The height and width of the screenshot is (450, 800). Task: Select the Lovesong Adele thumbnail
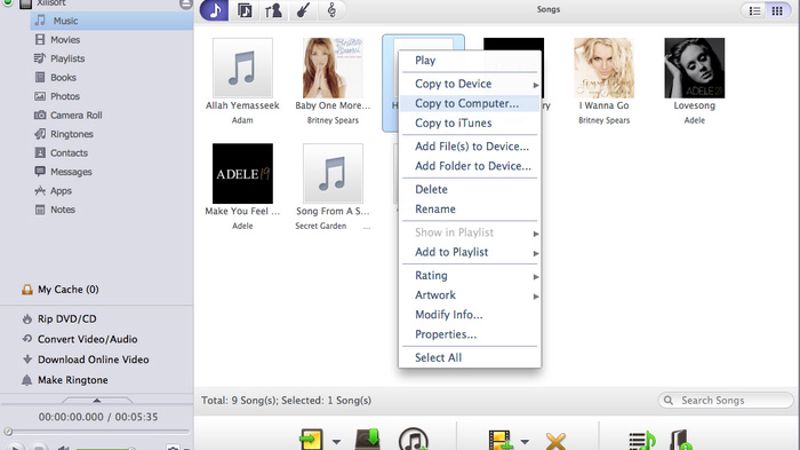694,68
